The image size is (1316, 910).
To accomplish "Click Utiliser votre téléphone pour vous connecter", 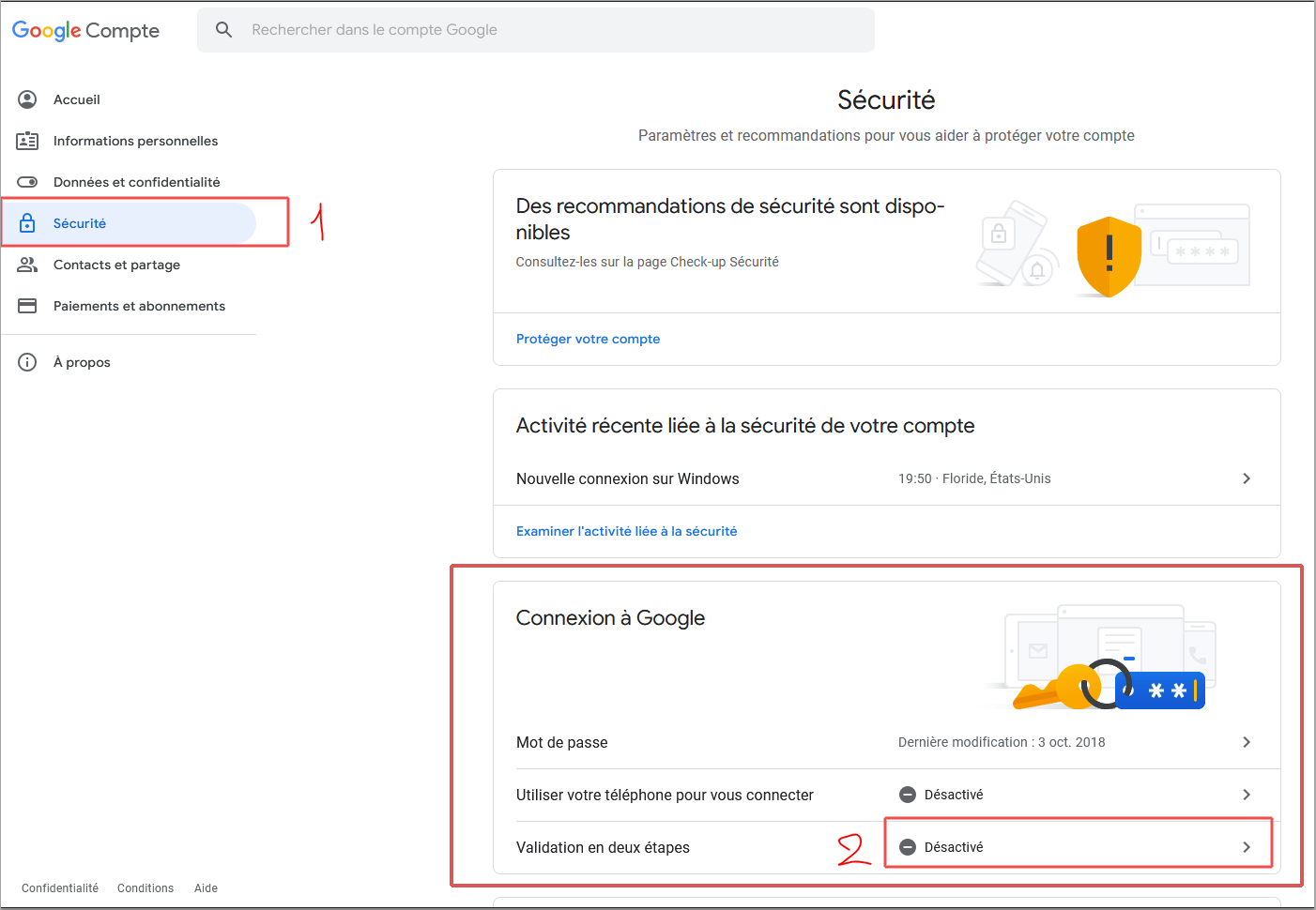I will coord(665,795).
